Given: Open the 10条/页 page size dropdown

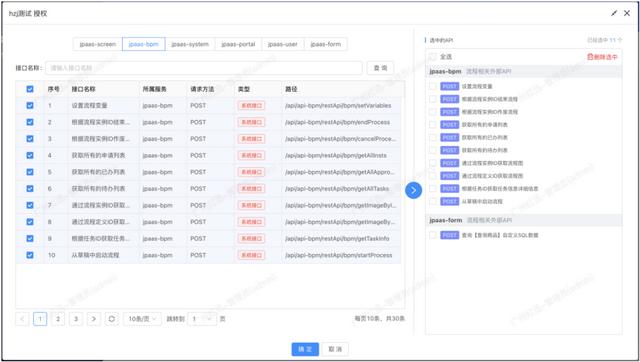Looking at the screenshot, I should (142, 319).
